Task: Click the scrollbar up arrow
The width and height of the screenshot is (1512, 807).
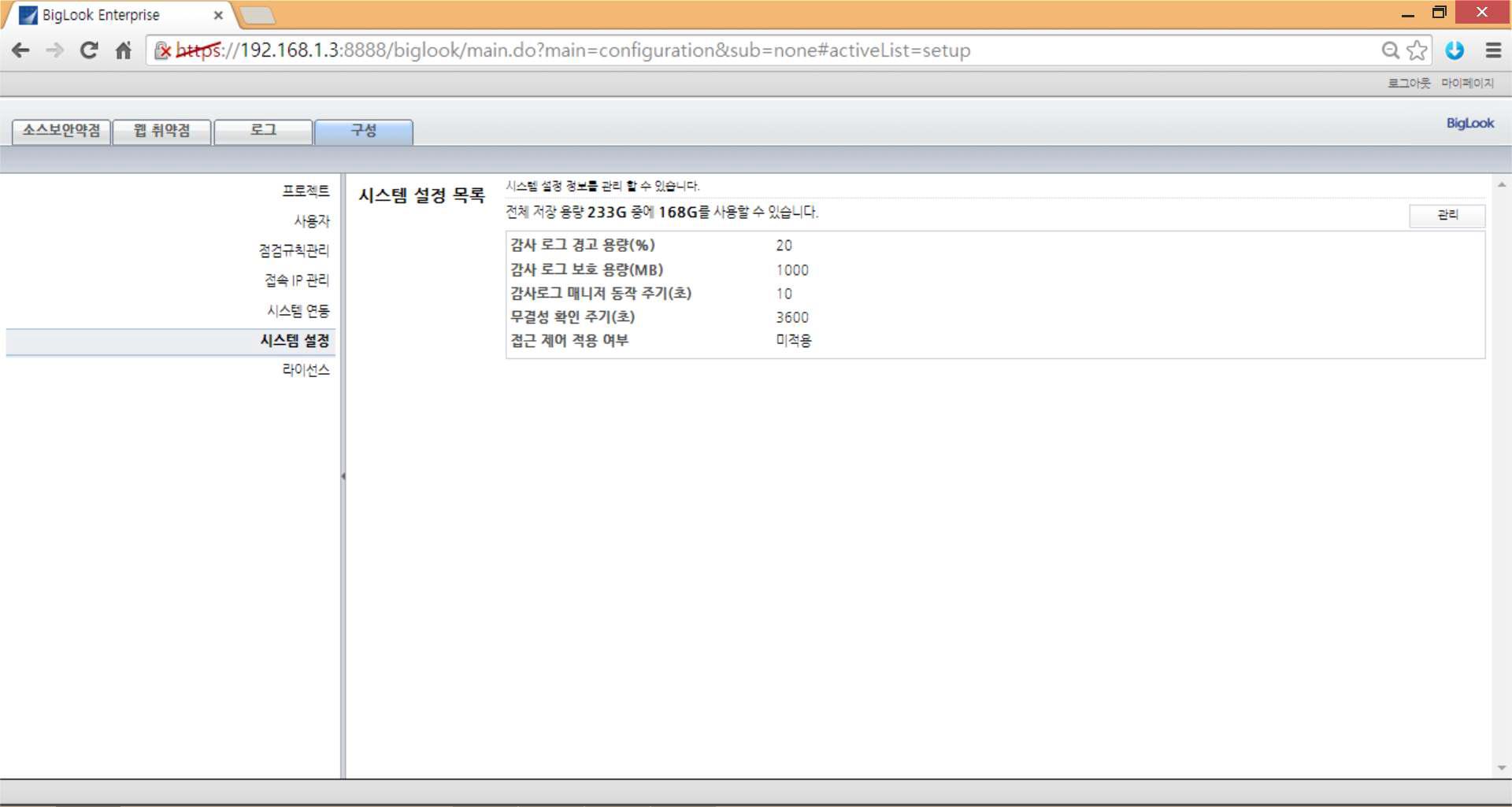Action: coord(1502,185)
